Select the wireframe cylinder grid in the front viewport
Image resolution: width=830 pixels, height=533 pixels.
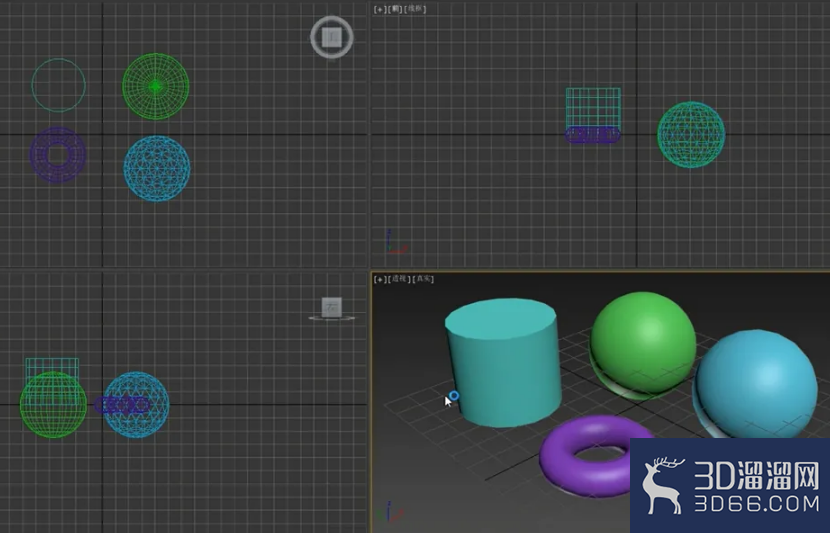593,107
